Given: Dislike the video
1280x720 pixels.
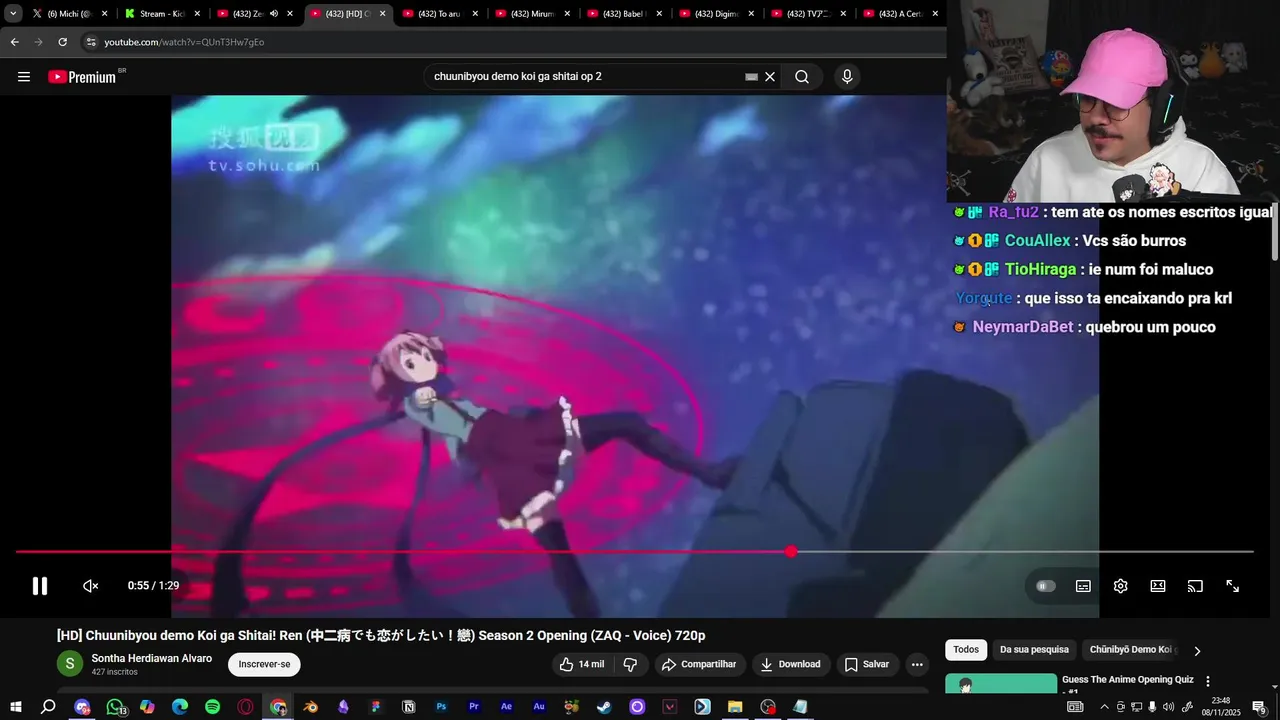Looking at the screenshot, I should pos(630,664).
